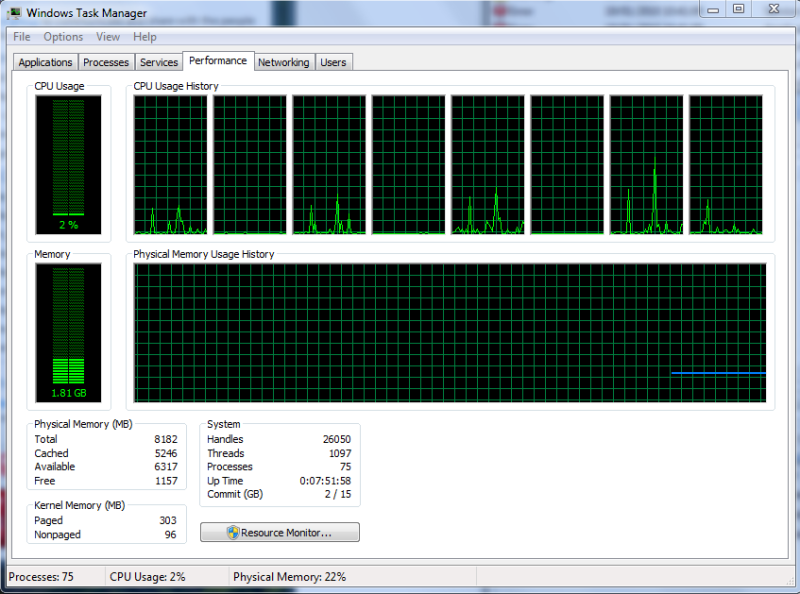800x594 pixels.
Task: Click the status bar 'Physical Memory: 22%' entry
Action: click(289, 577)
